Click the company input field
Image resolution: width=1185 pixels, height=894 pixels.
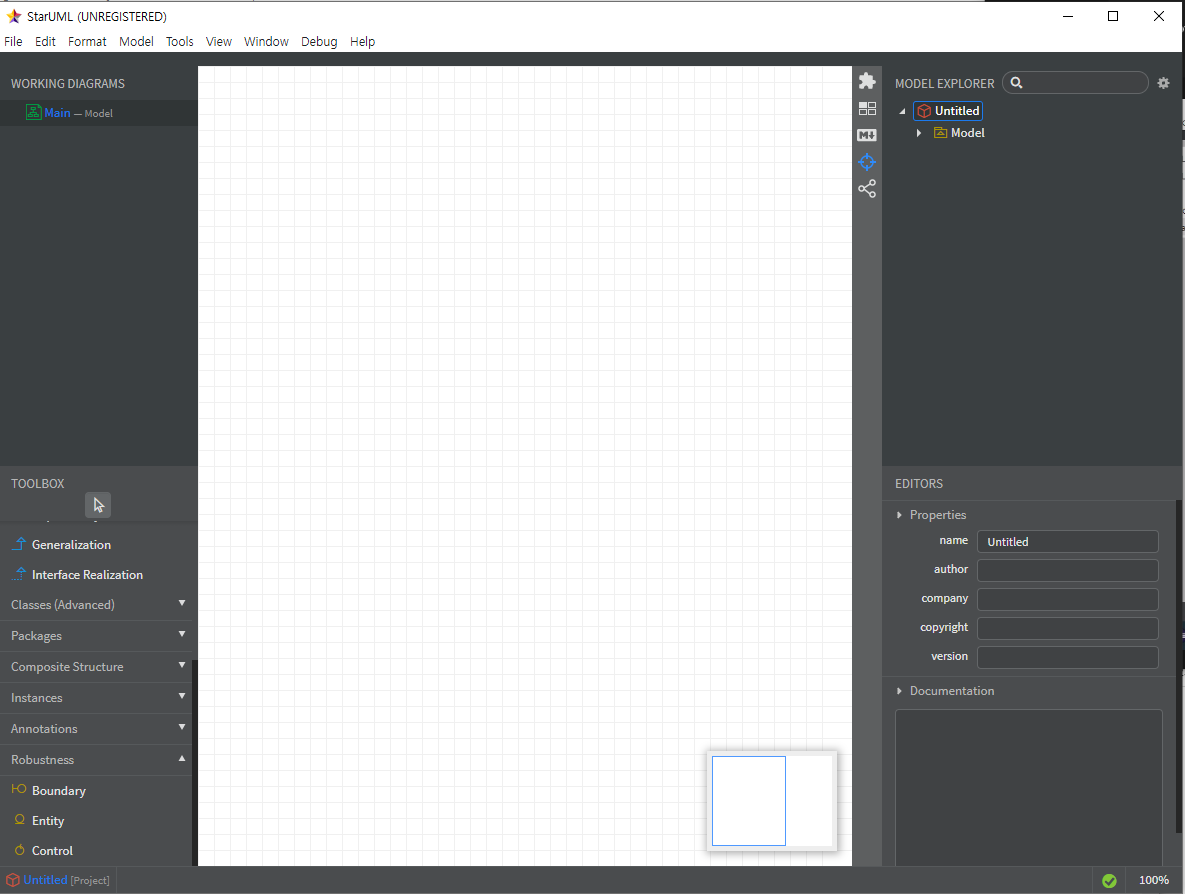click(1067, 599)
